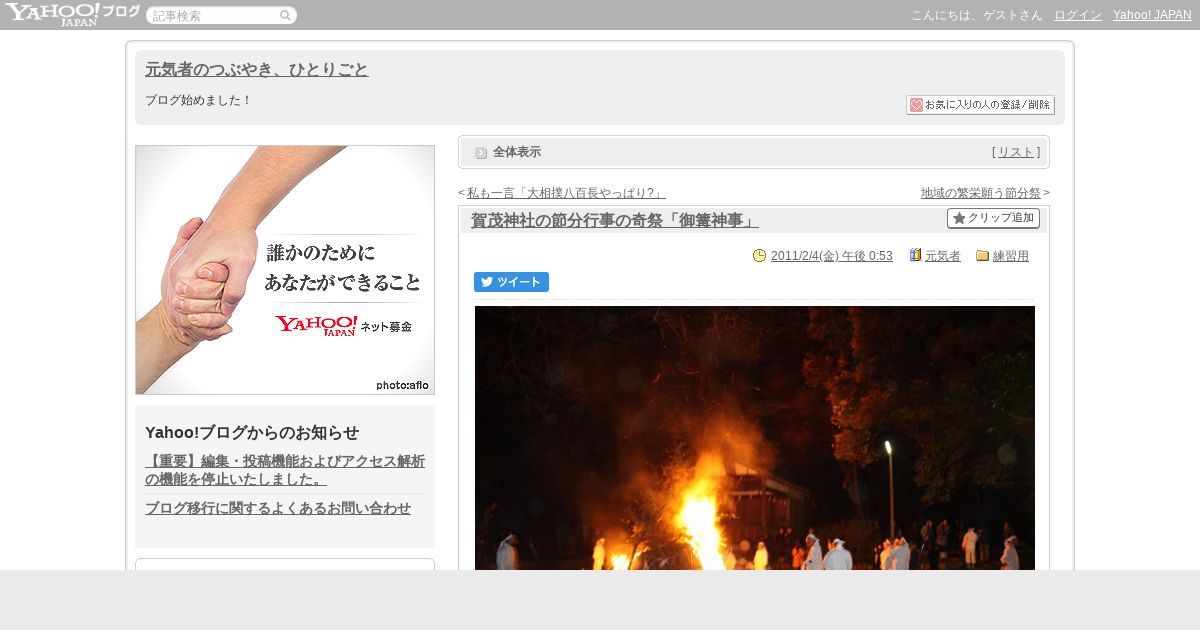Click the ブログ始めました！ description text
This screenshot has width=1200, height=630.
click(199, 100)
